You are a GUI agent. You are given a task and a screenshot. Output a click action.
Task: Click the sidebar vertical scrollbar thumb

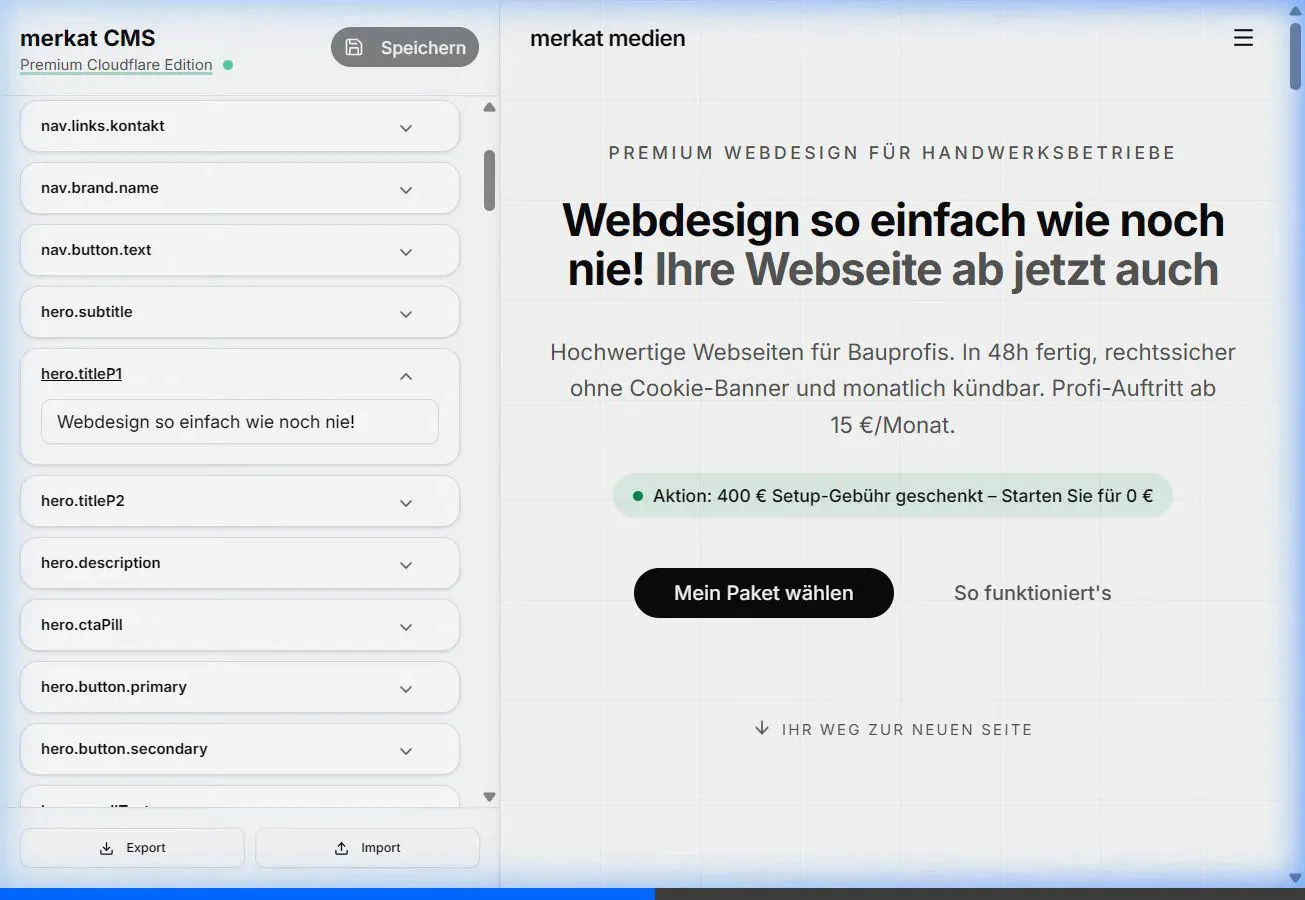pos(489,180)
